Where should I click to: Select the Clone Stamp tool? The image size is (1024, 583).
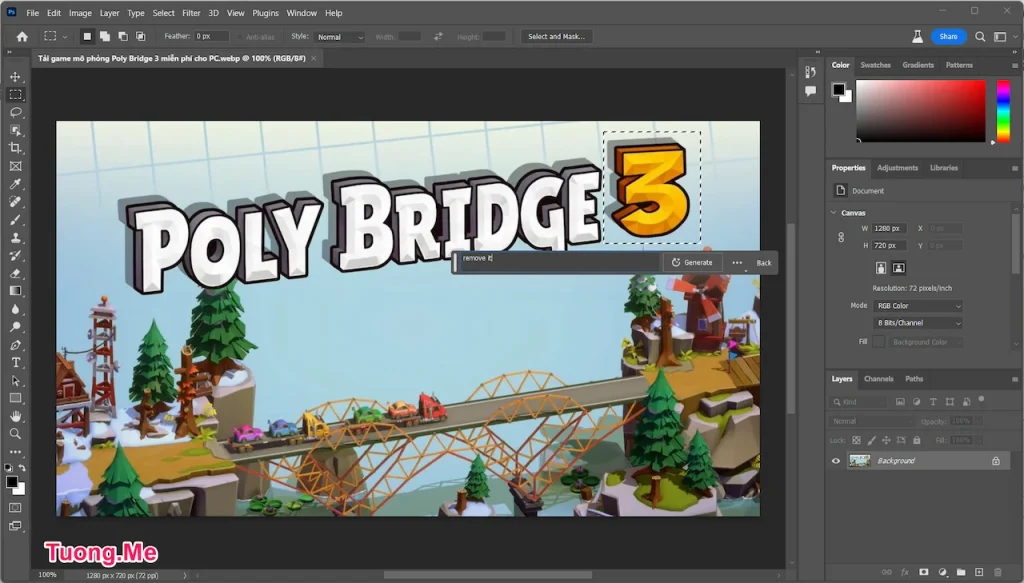tap(16, 238)
